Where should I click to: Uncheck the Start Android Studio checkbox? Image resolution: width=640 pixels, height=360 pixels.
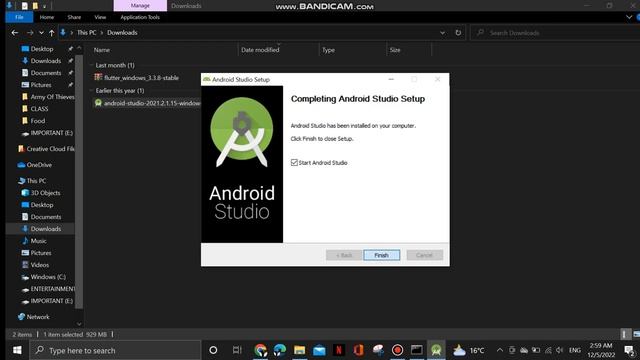[294, 162]
